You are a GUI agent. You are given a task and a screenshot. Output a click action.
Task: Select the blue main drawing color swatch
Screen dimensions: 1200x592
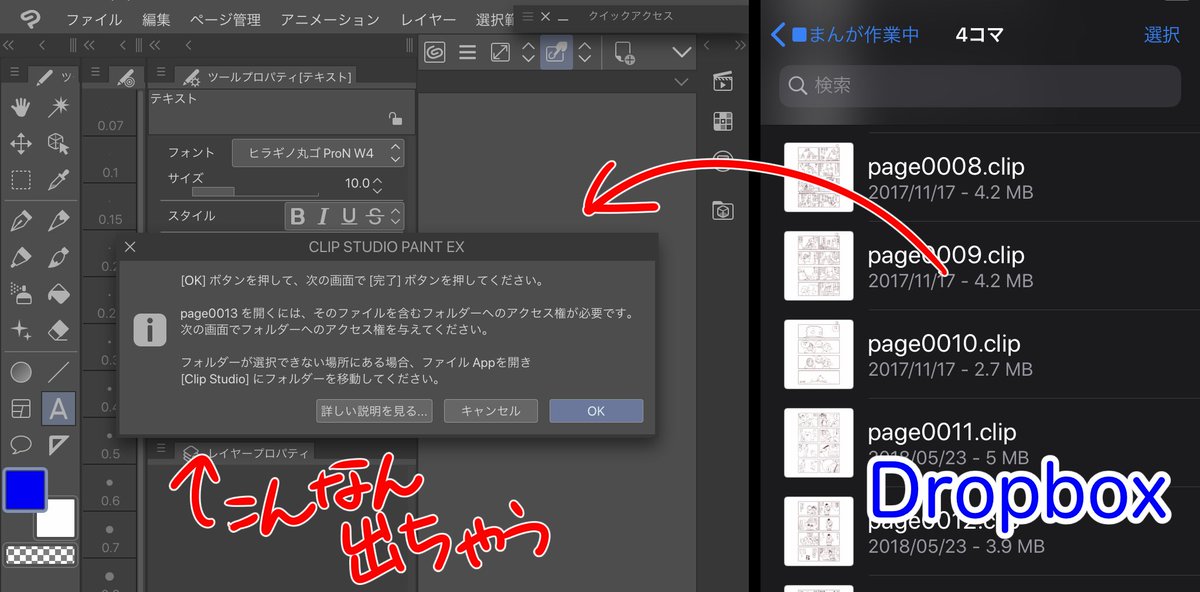pyautogui.click(x=25, y=490)
